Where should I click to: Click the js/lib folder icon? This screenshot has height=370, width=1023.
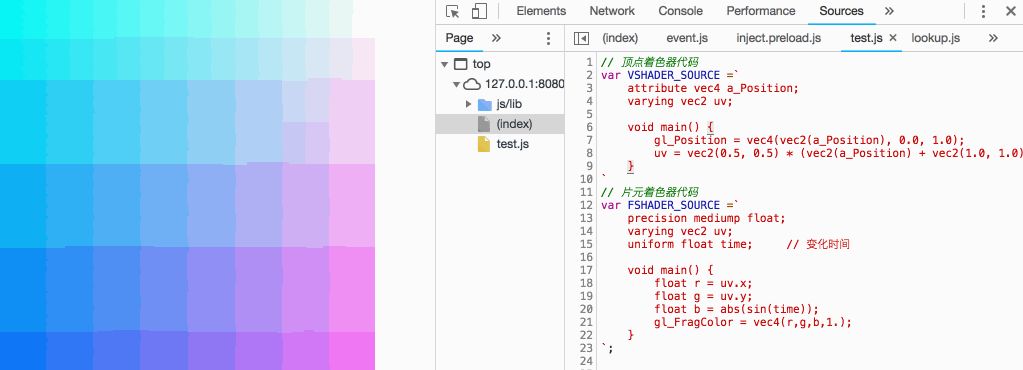(x=485, y=104)
